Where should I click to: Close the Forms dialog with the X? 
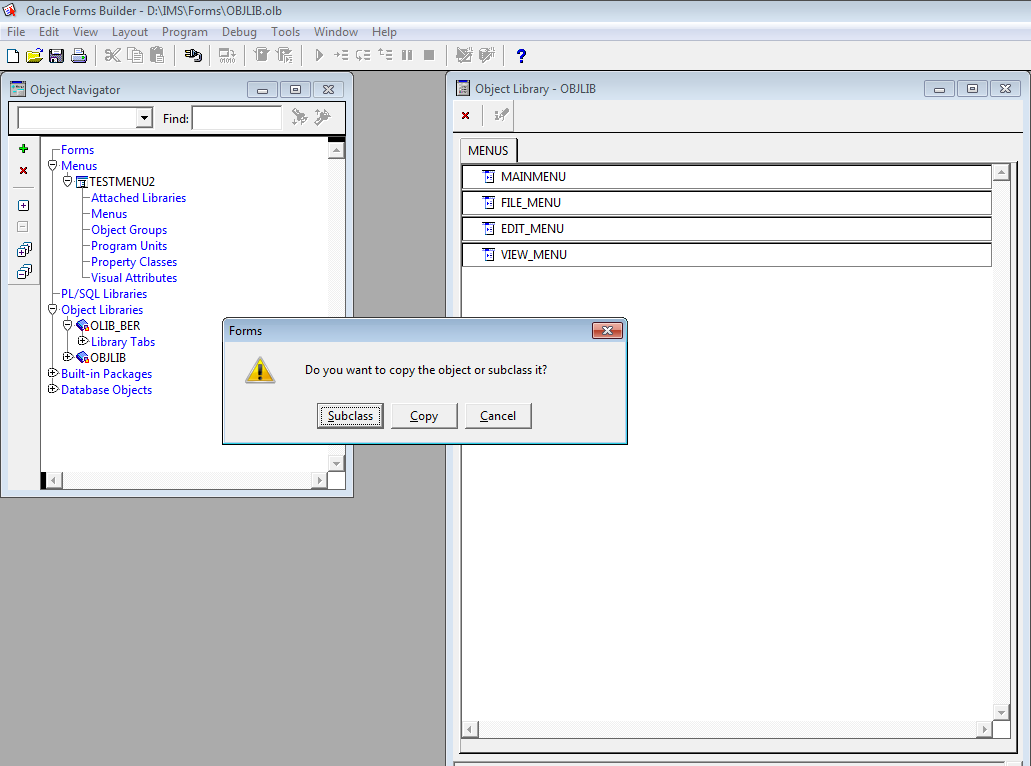click(608, 330)
